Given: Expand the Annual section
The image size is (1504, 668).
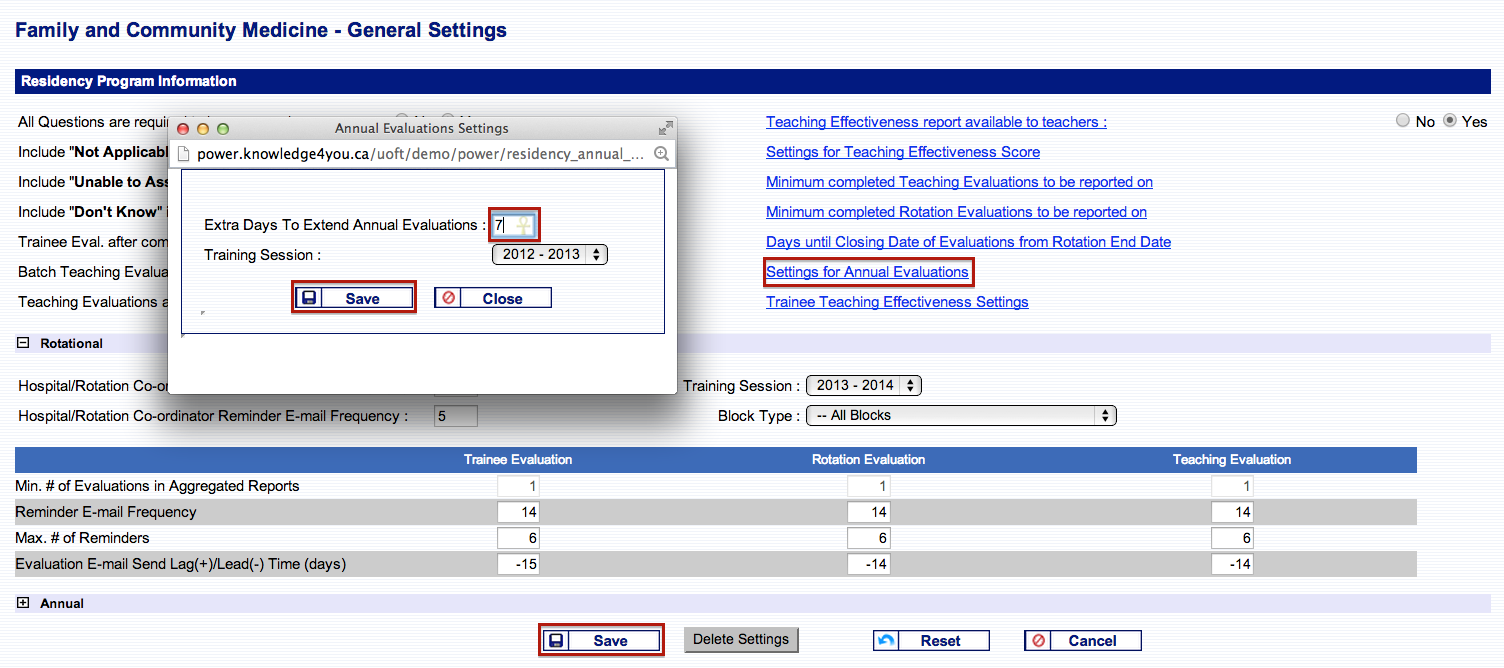Looking at the screenshot, I should (x=23, y=603).
